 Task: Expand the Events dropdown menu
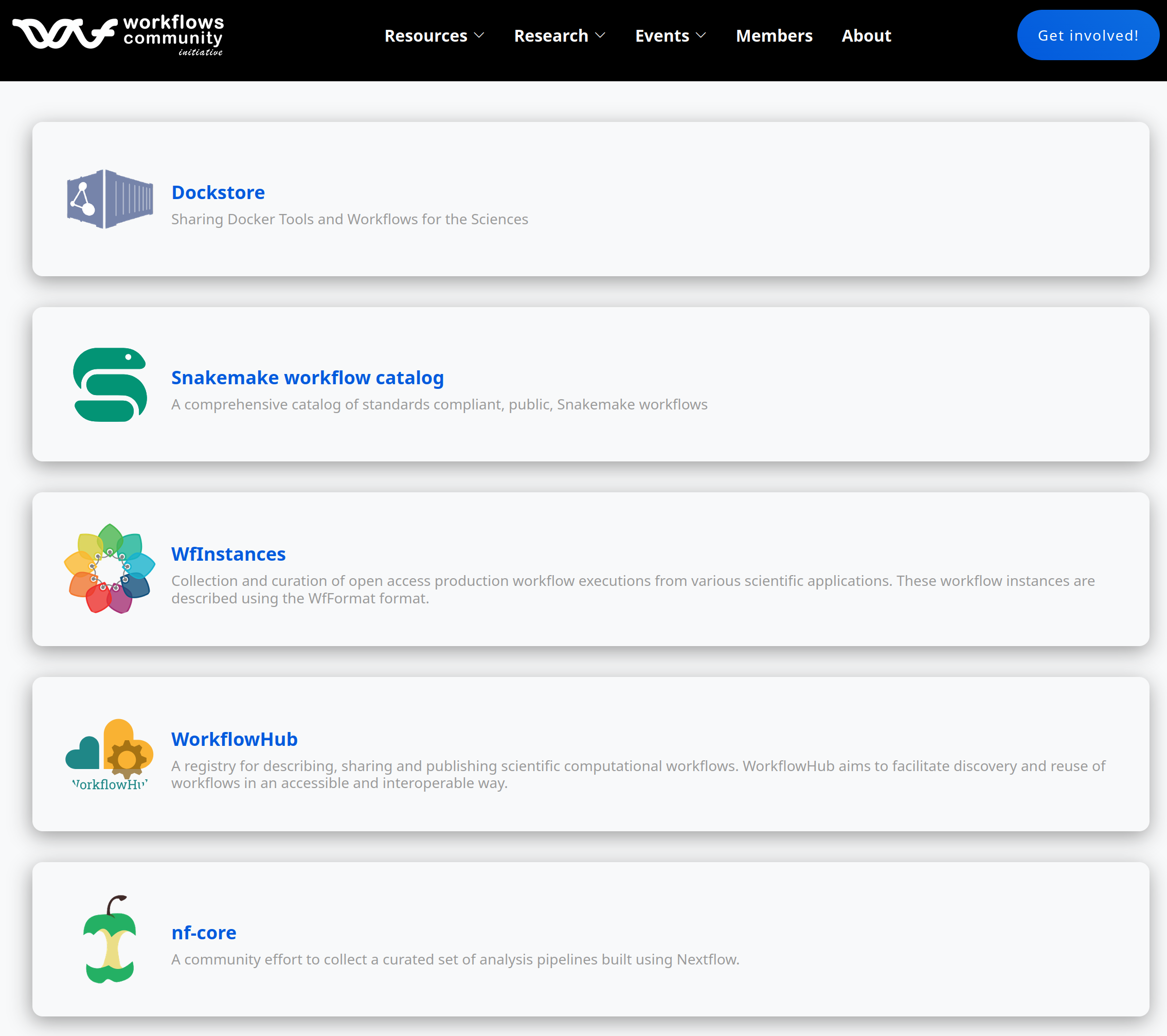(x=670, y=35)
